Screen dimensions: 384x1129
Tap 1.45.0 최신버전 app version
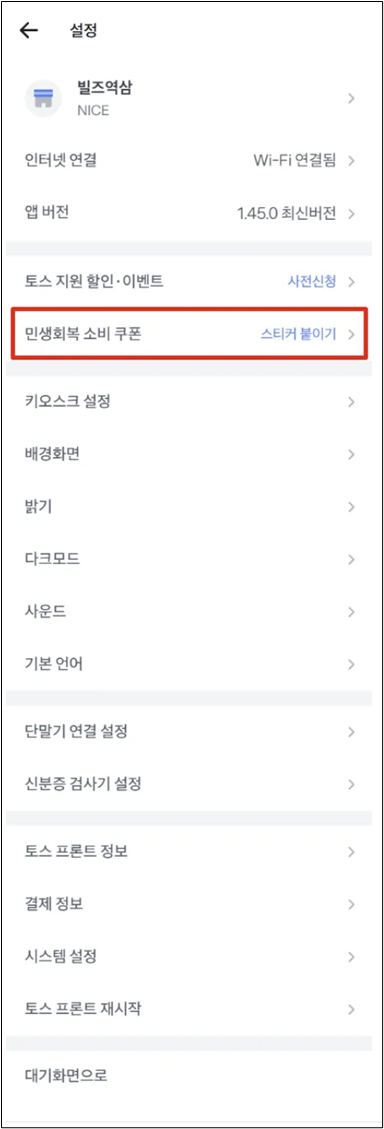(287, 214)
